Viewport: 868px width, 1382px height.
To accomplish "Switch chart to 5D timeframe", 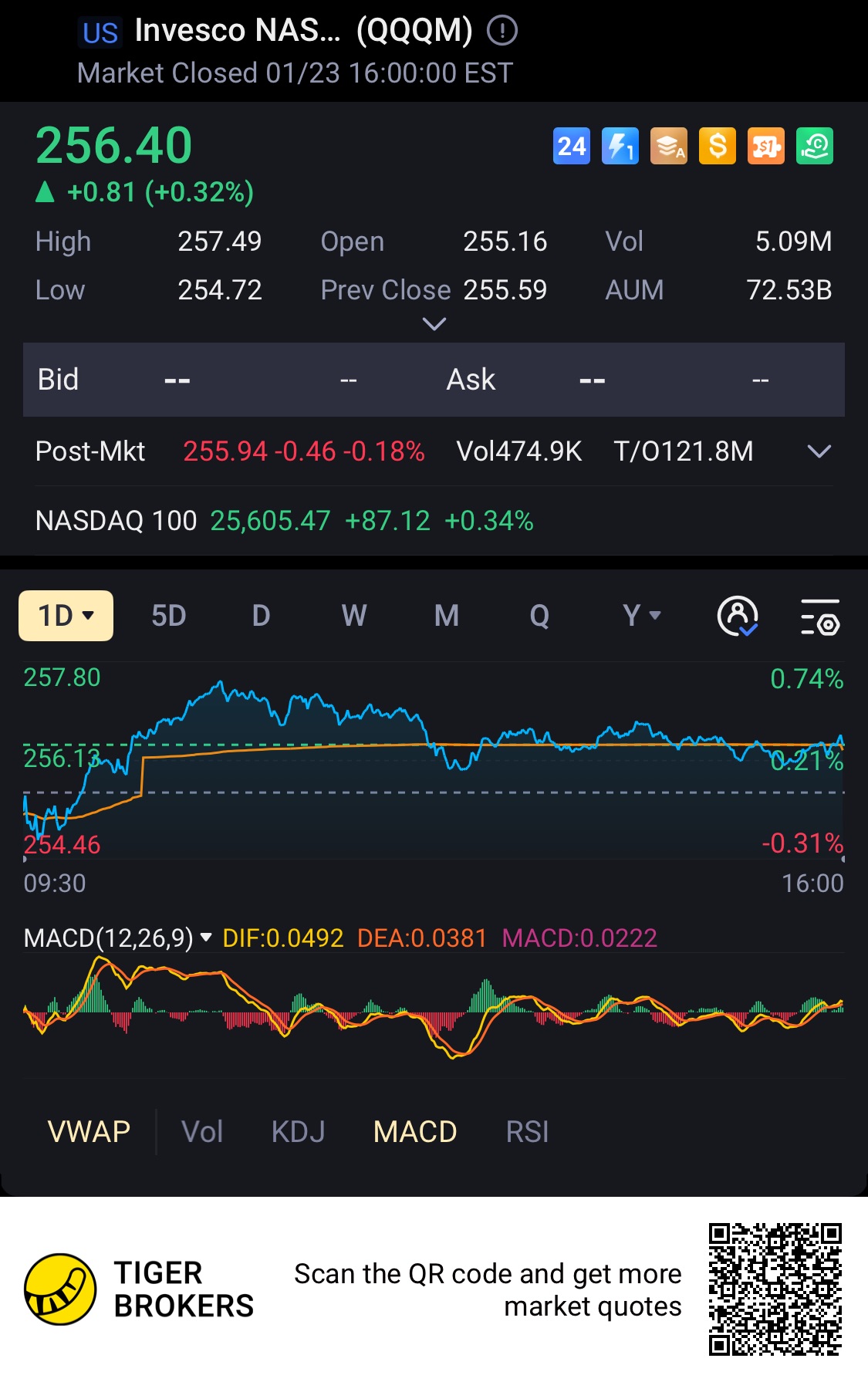I will coord(169,616).
